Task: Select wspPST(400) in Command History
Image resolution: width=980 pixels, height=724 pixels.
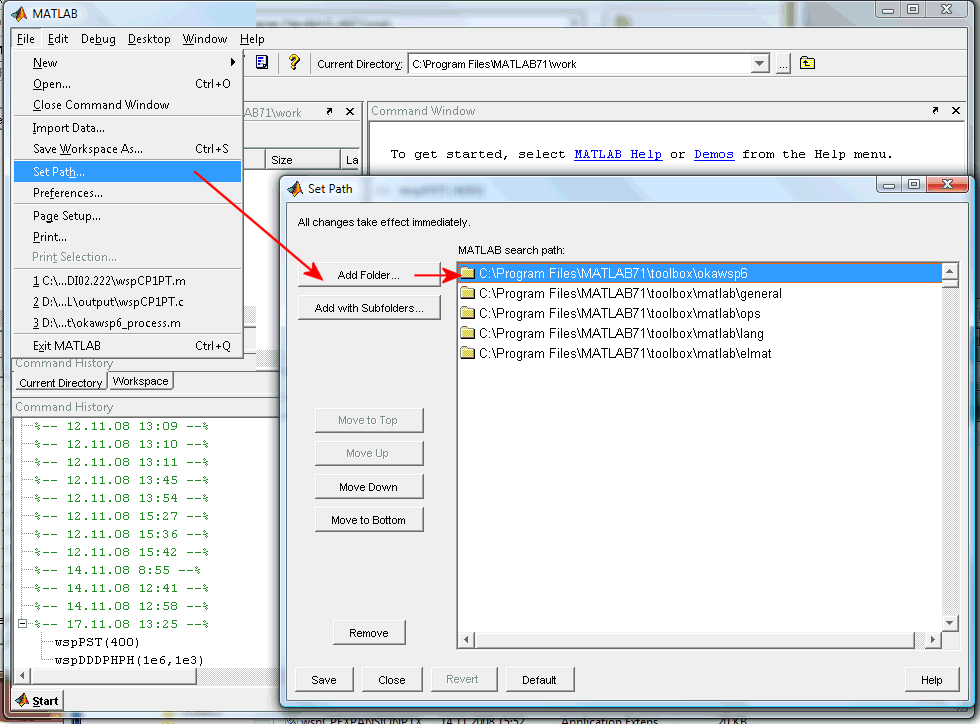Action: (98, 642)
